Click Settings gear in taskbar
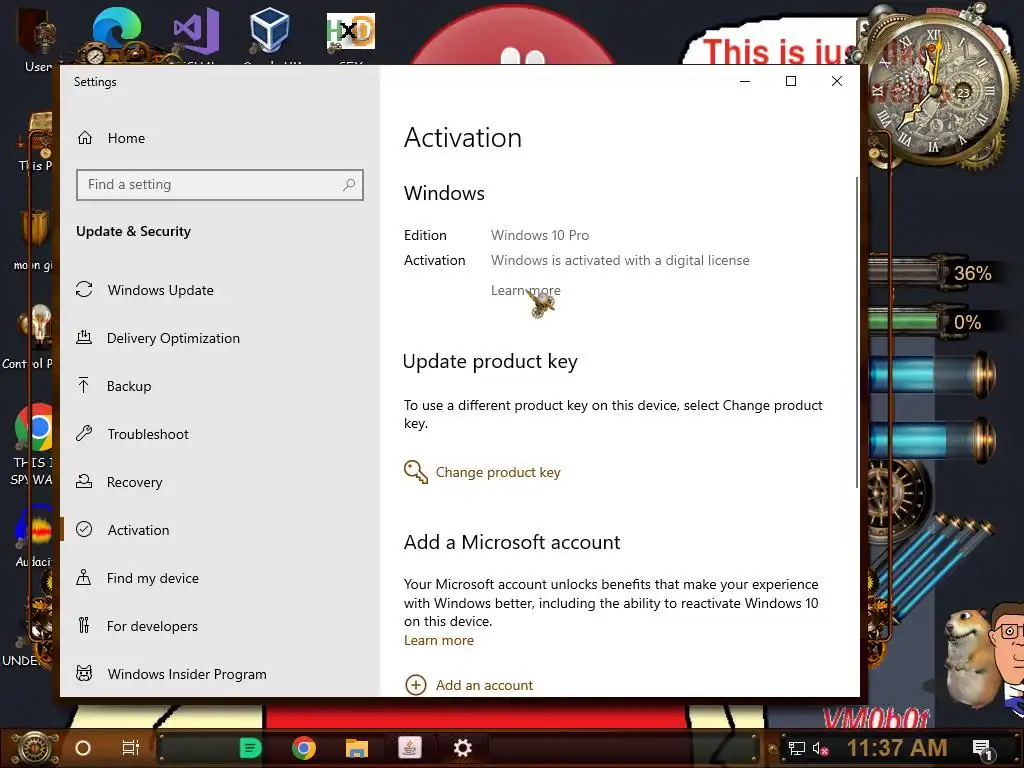This screenshot has width=1024, height=768. tap(462, 748)
